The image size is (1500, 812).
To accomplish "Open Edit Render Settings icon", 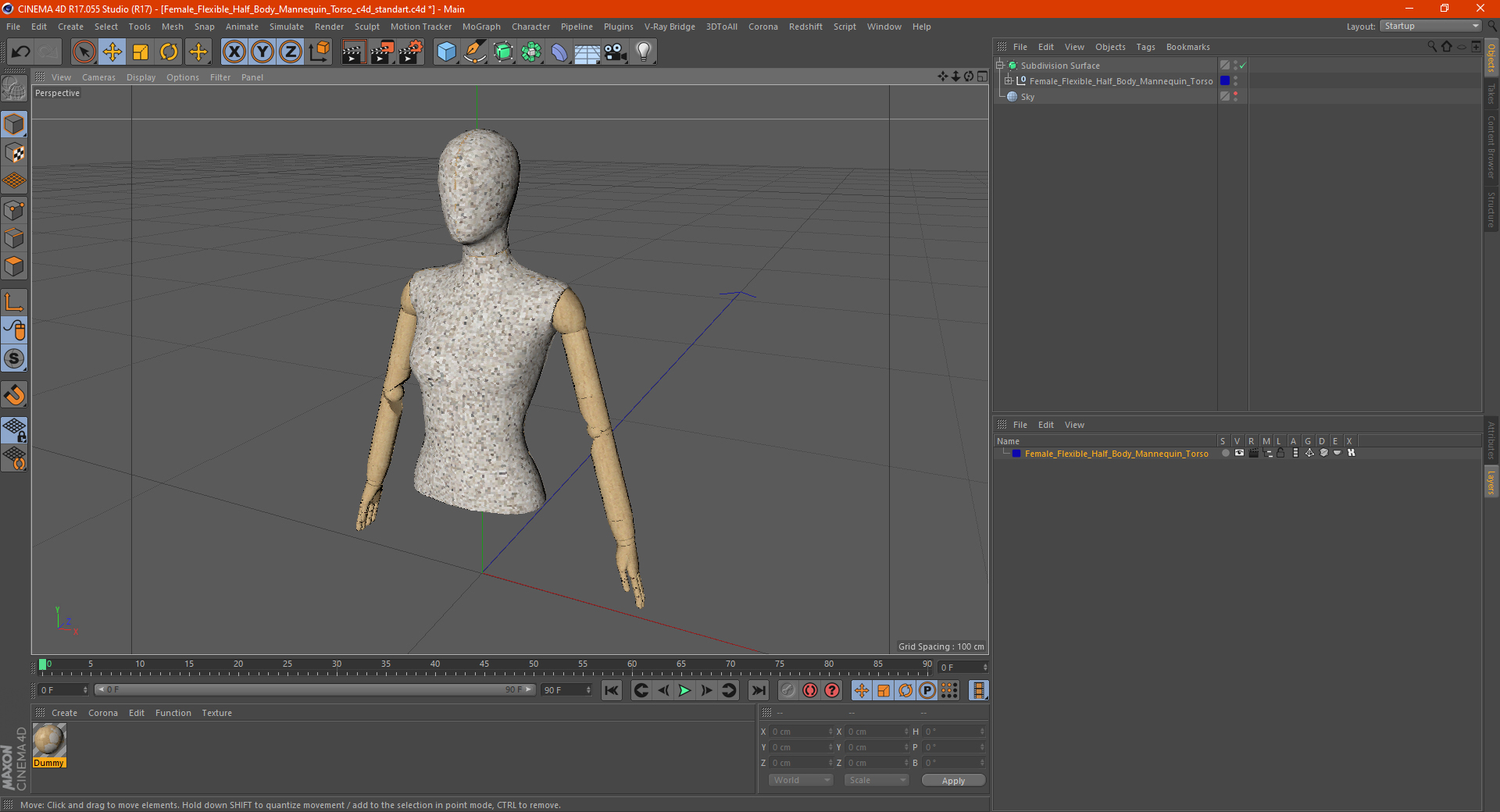I will click(411, 52).
